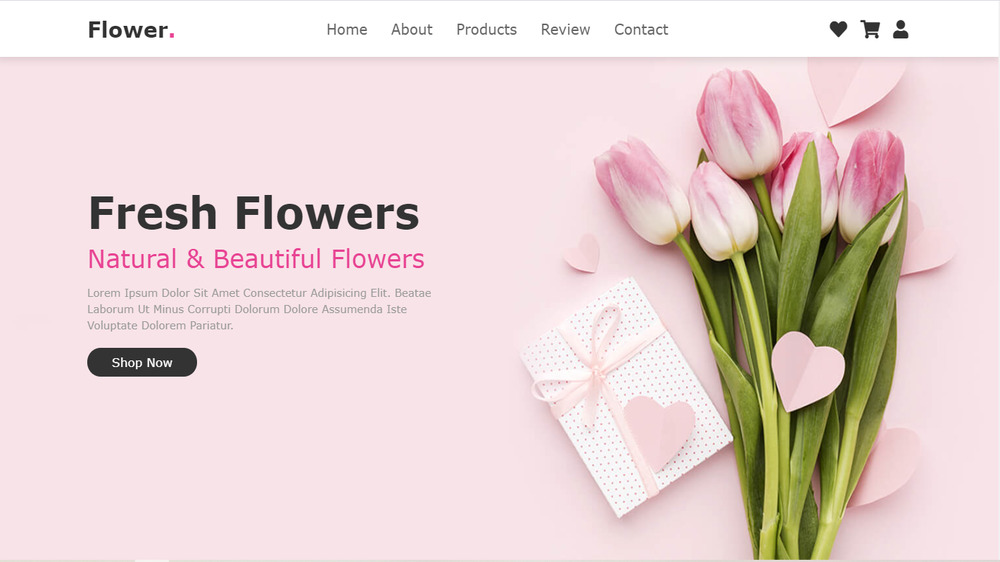Click the small pink heart left of tulips
Image resolution: width=1000 pixels, height=562 pixels.
pyautogui.click(x=582, y=253)
